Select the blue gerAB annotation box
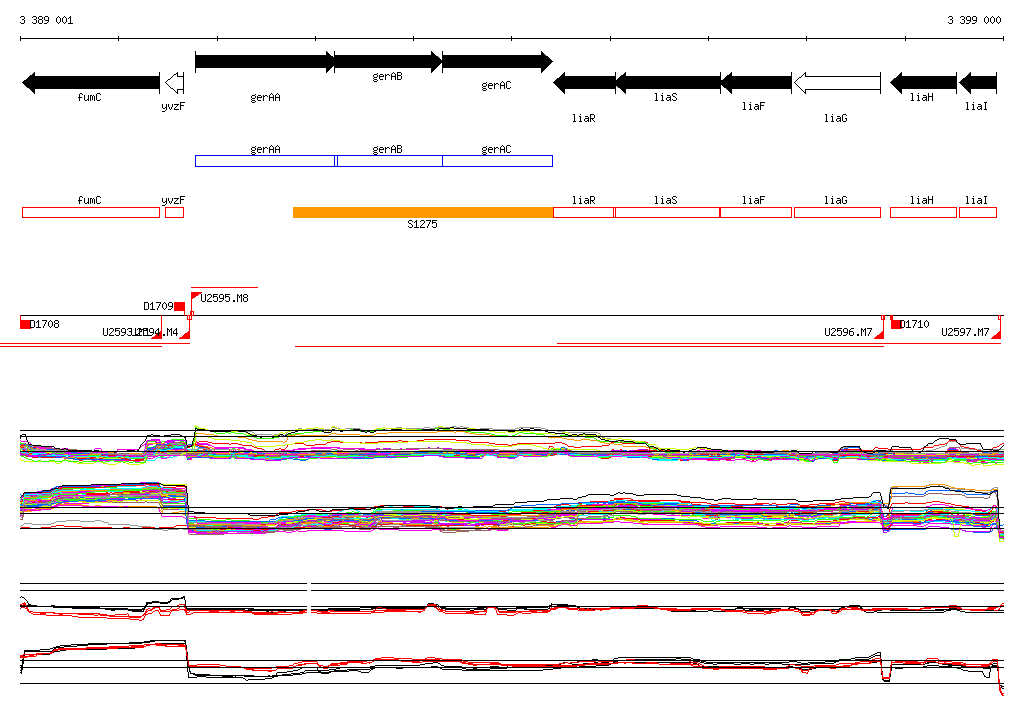Image resolution: width=1024 pixels, height=714 pixels. (x=390, y=161)
